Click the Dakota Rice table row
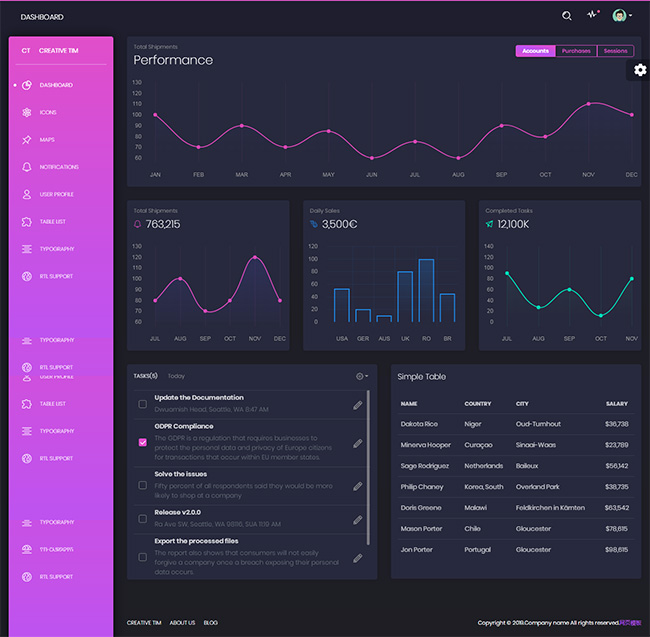The image size is (650, 637). pos(514,424)
